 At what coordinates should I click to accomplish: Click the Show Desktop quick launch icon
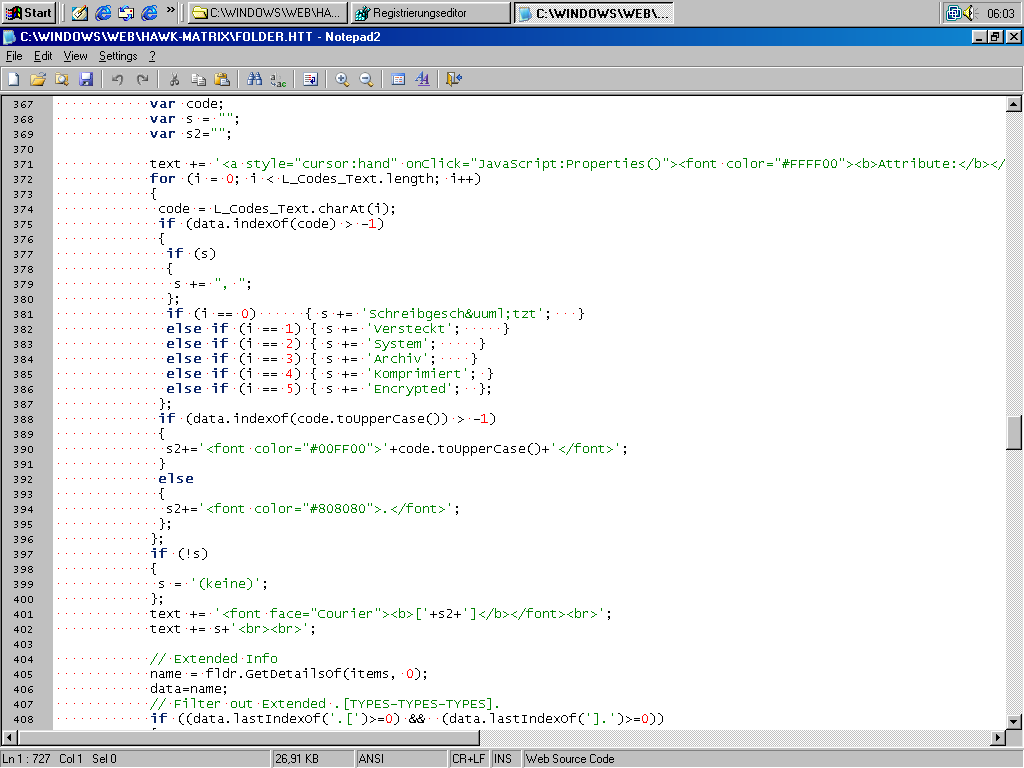coord(127,12)
